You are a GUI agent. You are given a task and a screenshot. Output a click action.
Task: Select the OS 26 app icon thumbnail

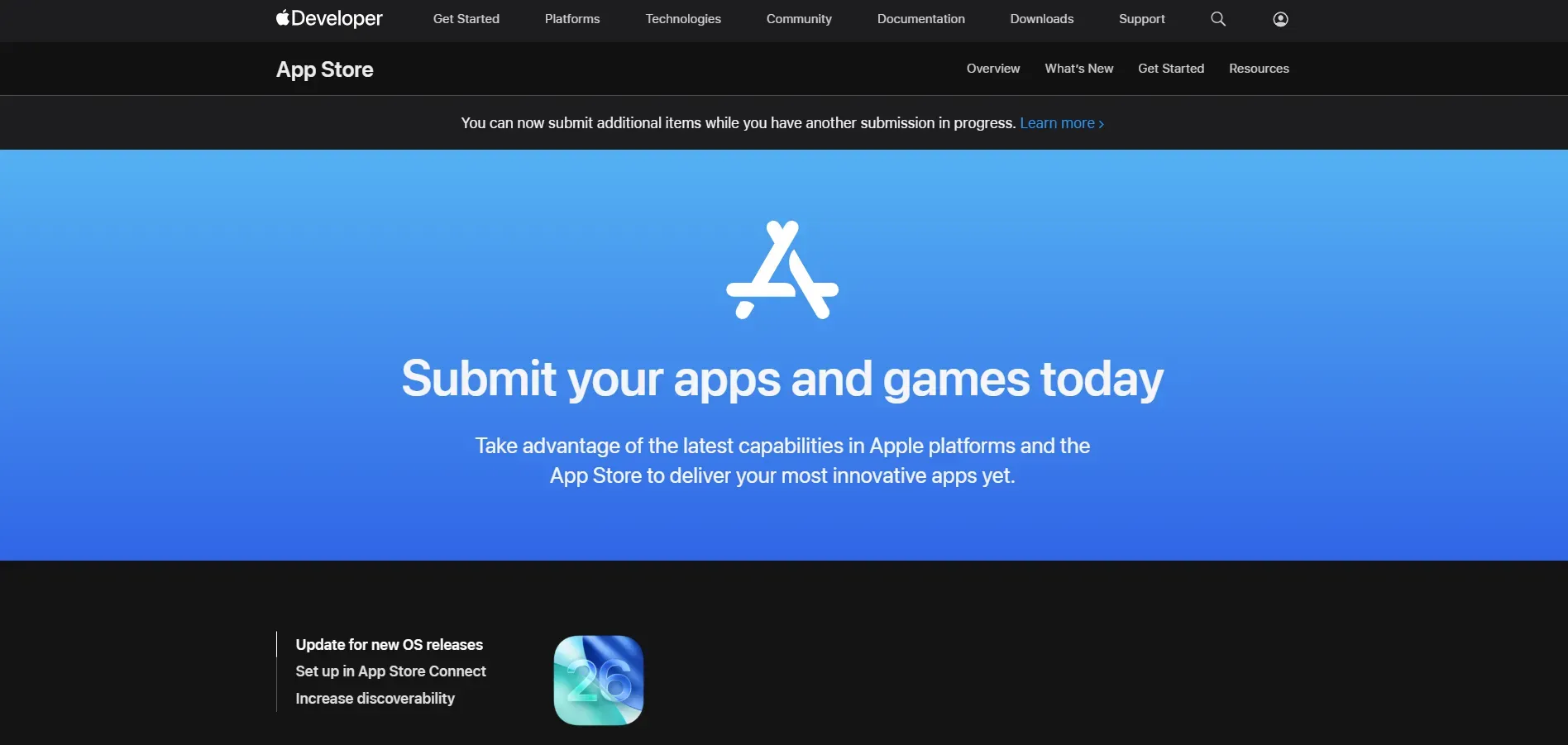click(x=598, y=680)
